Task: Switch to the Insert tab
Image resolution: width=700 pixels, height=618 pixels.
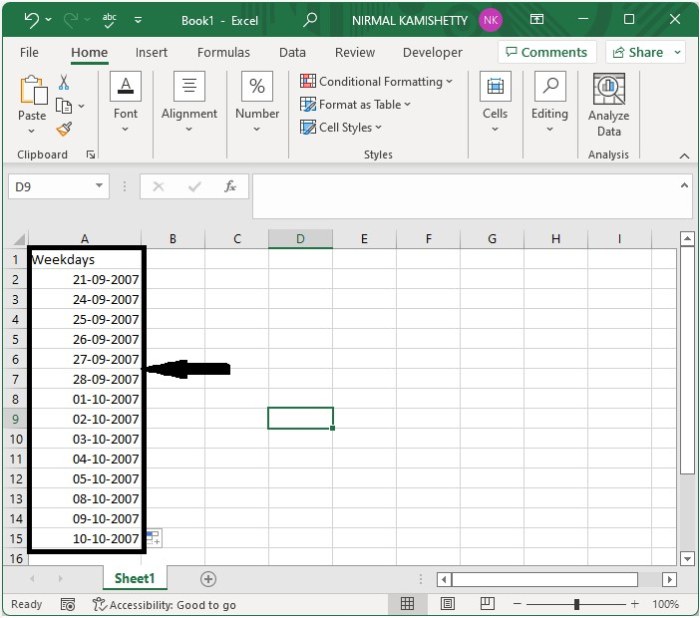Action: tap(151, 52)
